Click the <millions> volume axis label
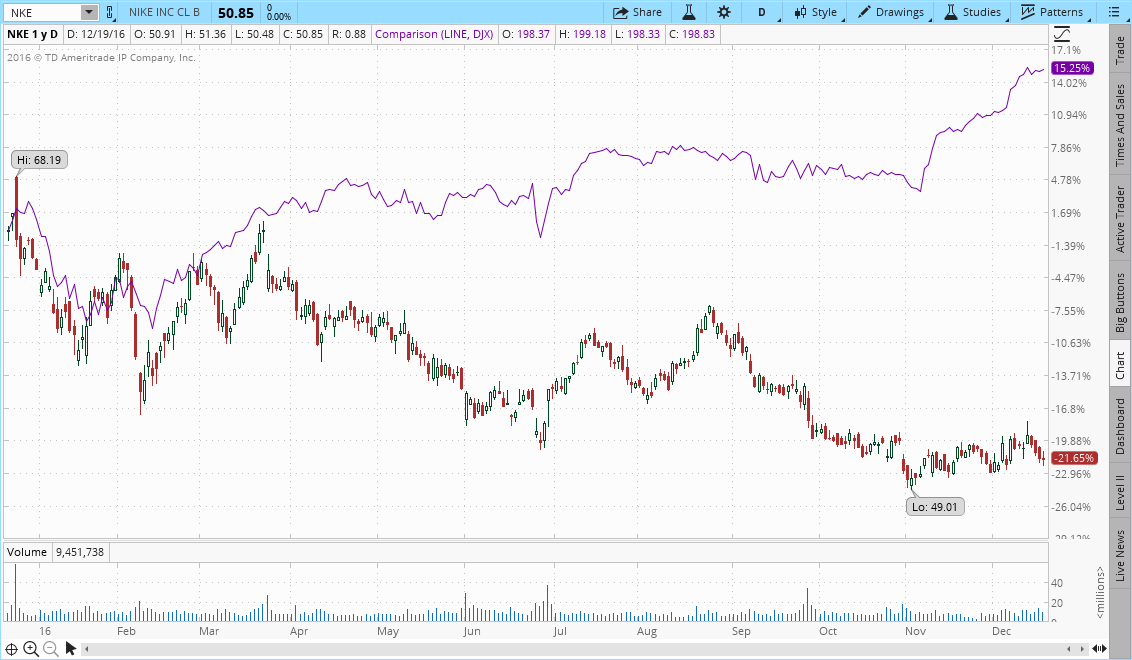The image size is (1132, 660). point(1100,592)
